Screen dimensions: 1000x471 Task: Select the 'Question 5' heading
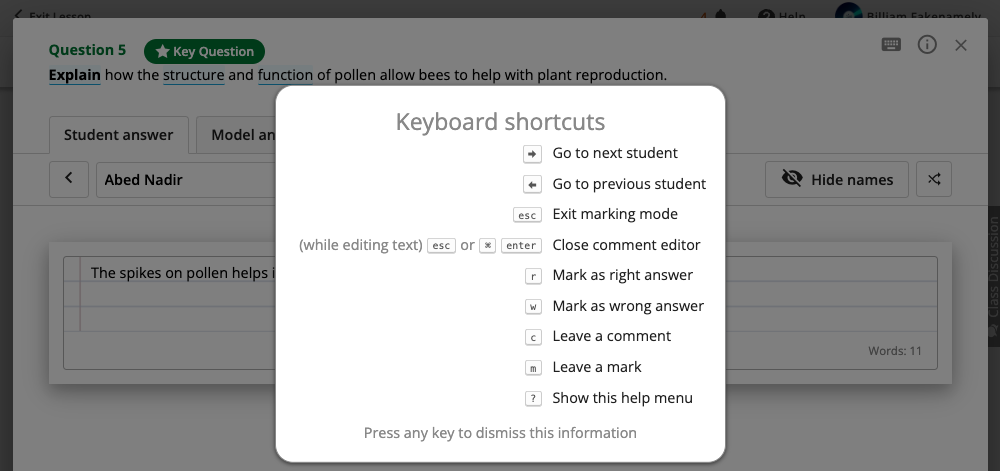(87, 50)
